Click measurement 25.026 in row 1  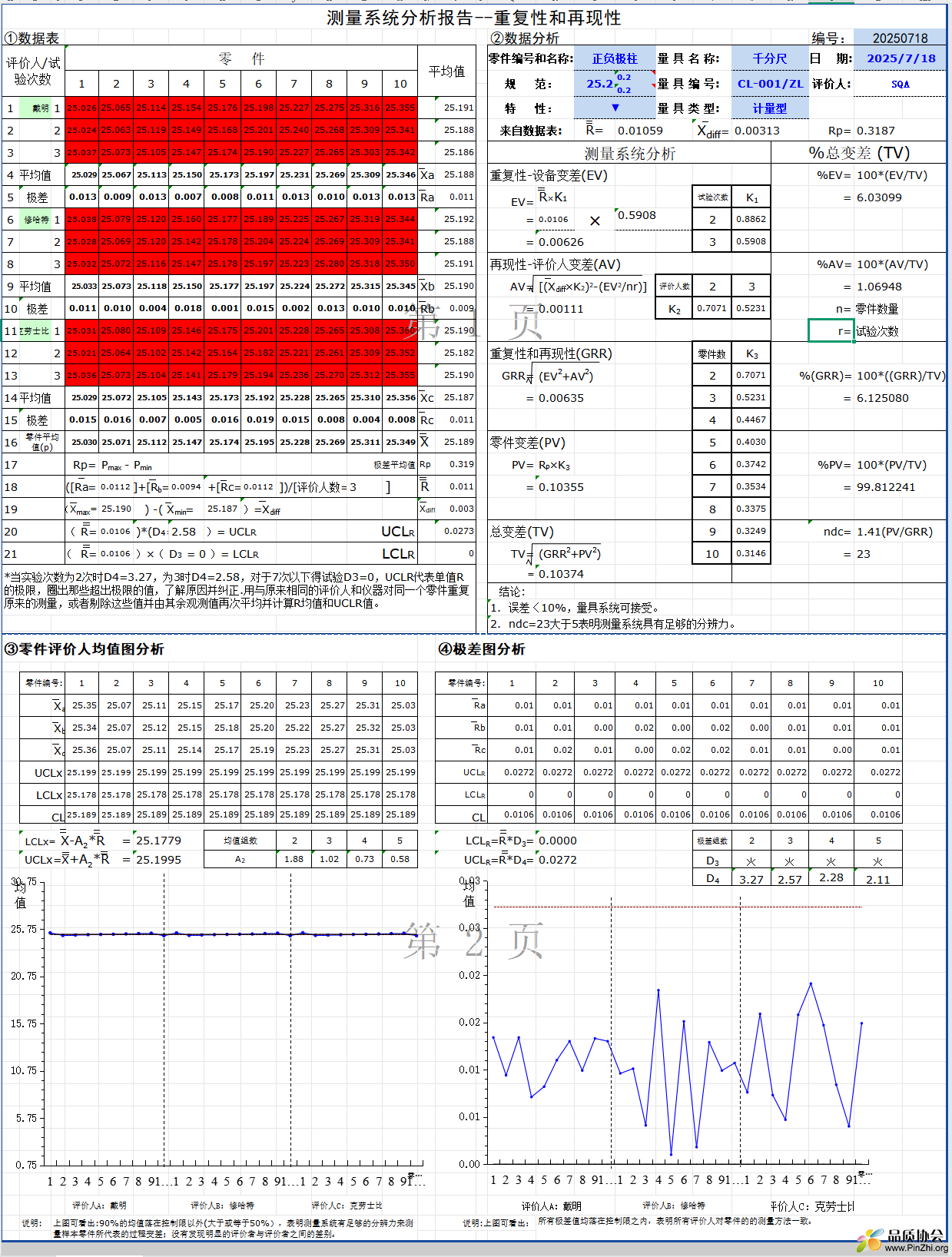[x=82, y=108]
